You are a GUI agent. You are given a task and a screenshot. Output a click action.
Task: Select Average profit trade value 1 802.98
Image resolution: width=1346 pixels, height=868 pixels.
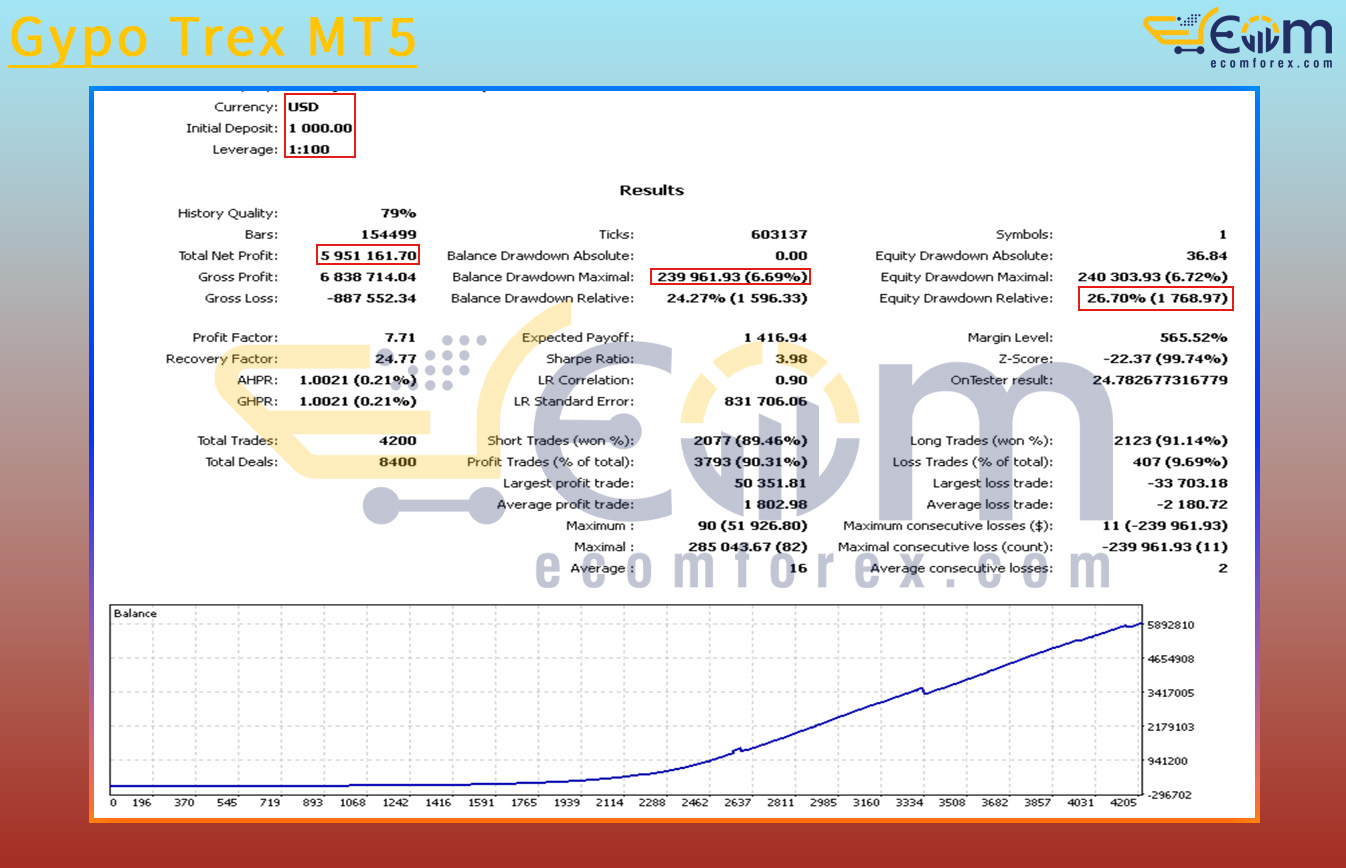(x=776, y=505)
